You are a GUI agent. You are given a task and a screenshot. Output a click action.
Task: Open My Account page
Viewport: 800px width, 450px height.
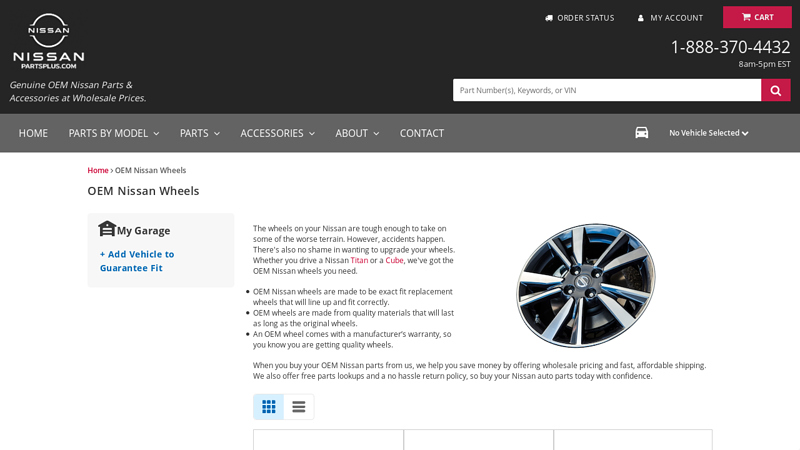(x=670, y=18)
